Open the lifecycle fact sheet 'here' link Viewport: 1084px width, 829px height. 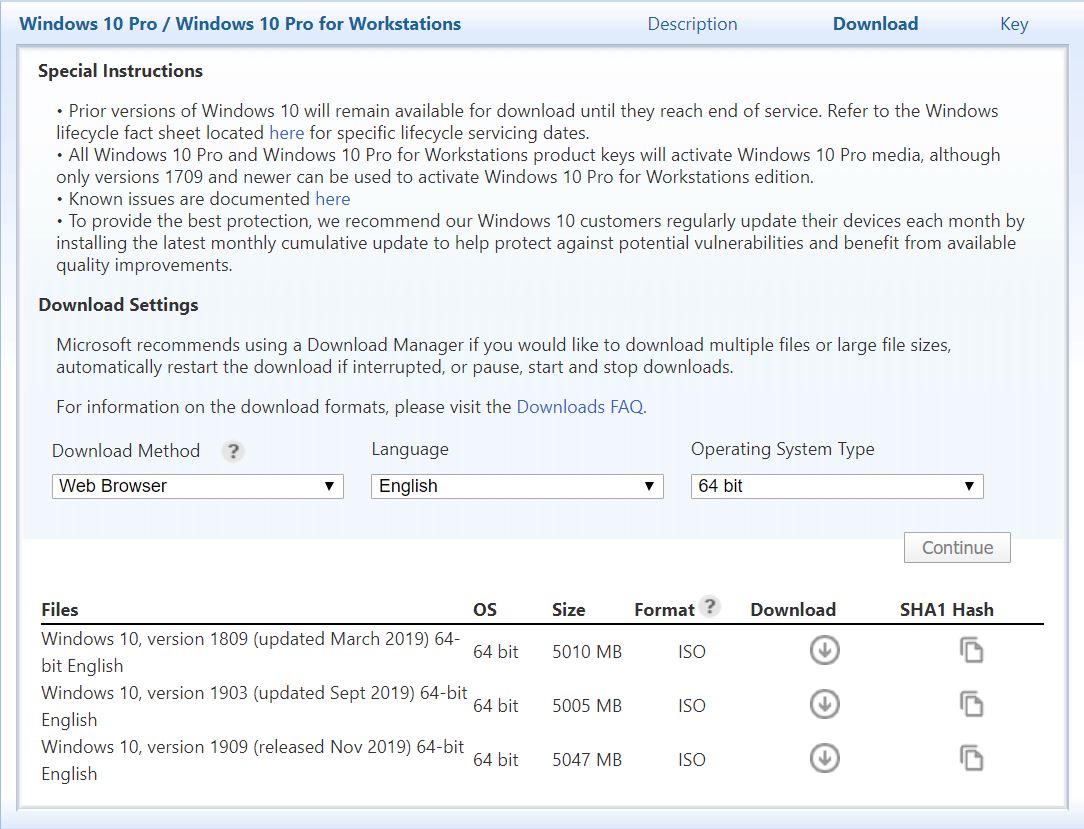click(x=286, y=133)
